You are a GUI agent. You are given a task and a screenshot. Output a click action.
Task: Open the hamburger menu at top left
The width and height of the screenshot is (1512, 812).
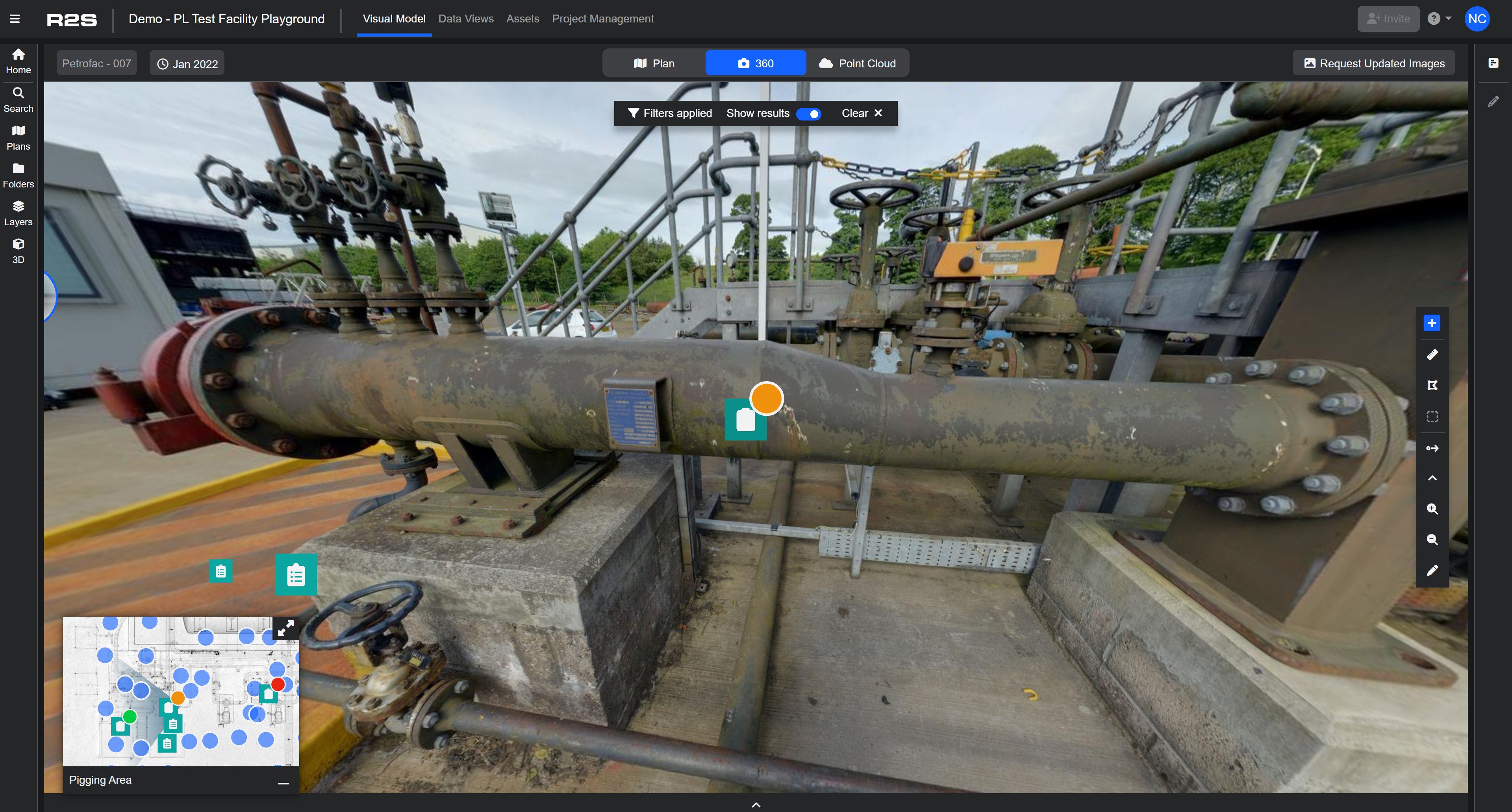click(15, 19)
